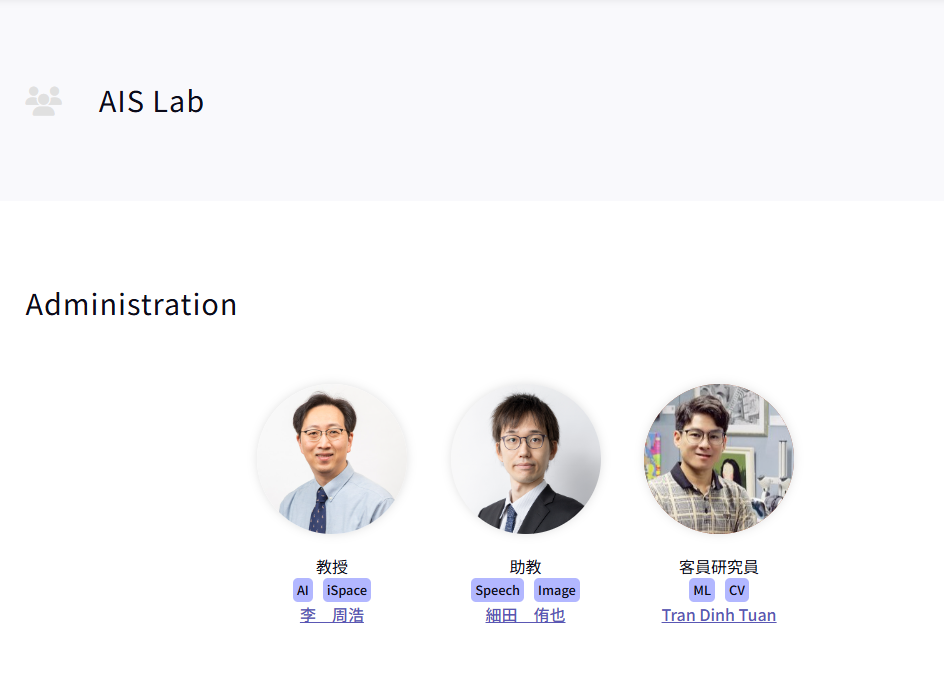The height and width of the screenshot is (684, 944).
Task: Select the iSpace tag badge
Action: (x=347, y=590)
